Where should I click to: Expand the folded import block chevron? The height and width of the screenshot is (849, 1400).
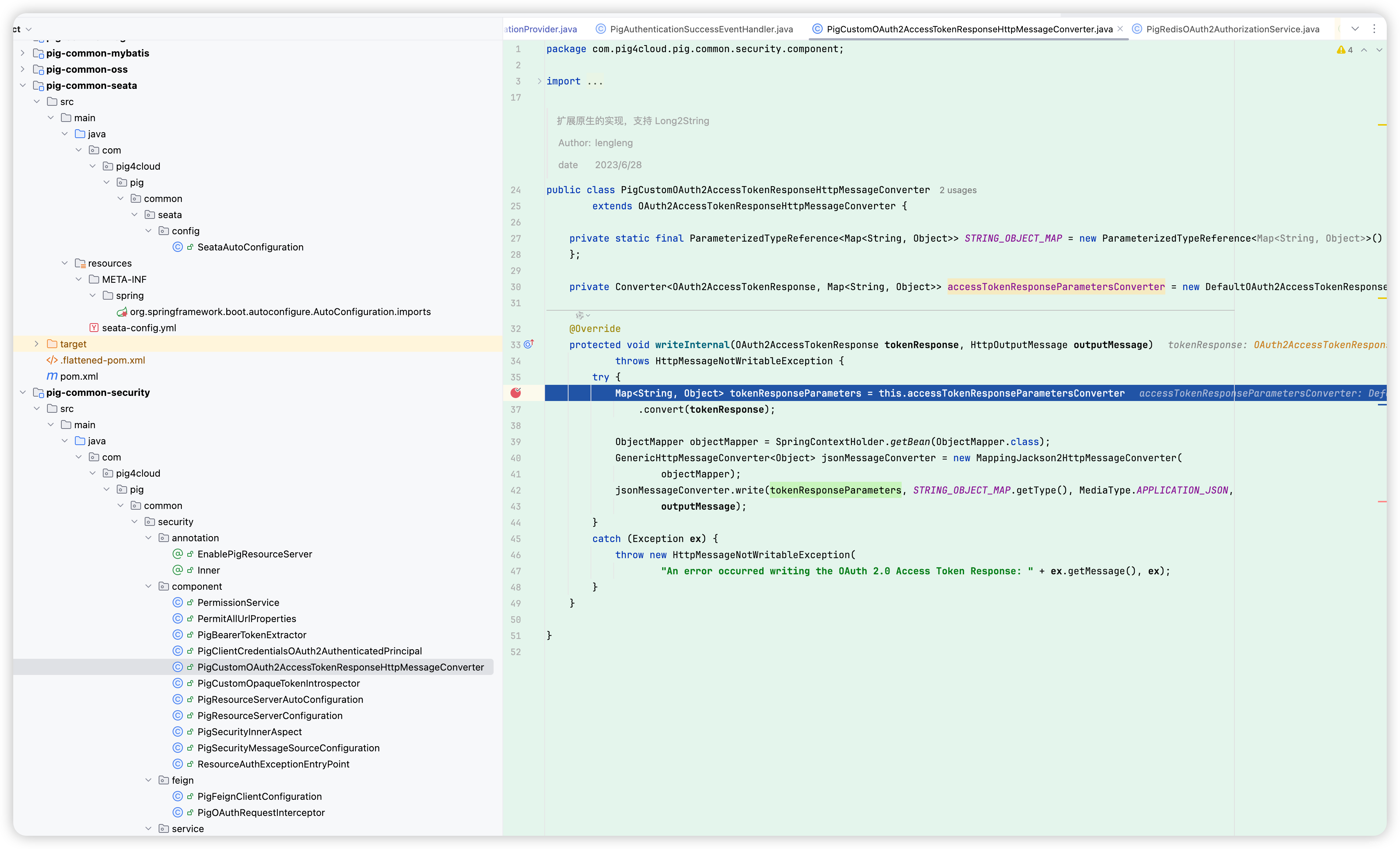(539, 81)
